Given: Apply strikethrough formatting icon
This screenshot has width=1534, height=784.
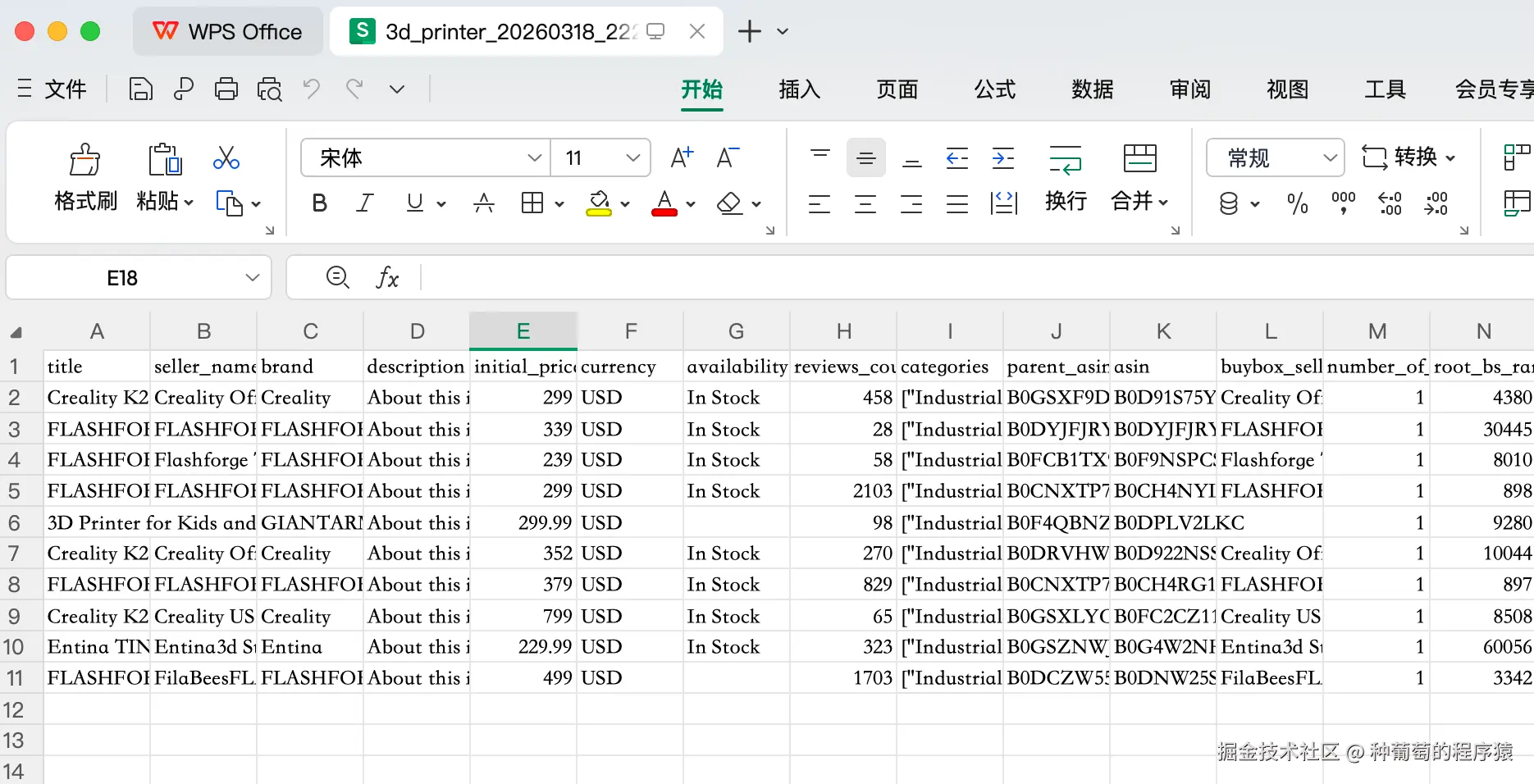Looking at the screenshot, I should [x=484, y=203].
